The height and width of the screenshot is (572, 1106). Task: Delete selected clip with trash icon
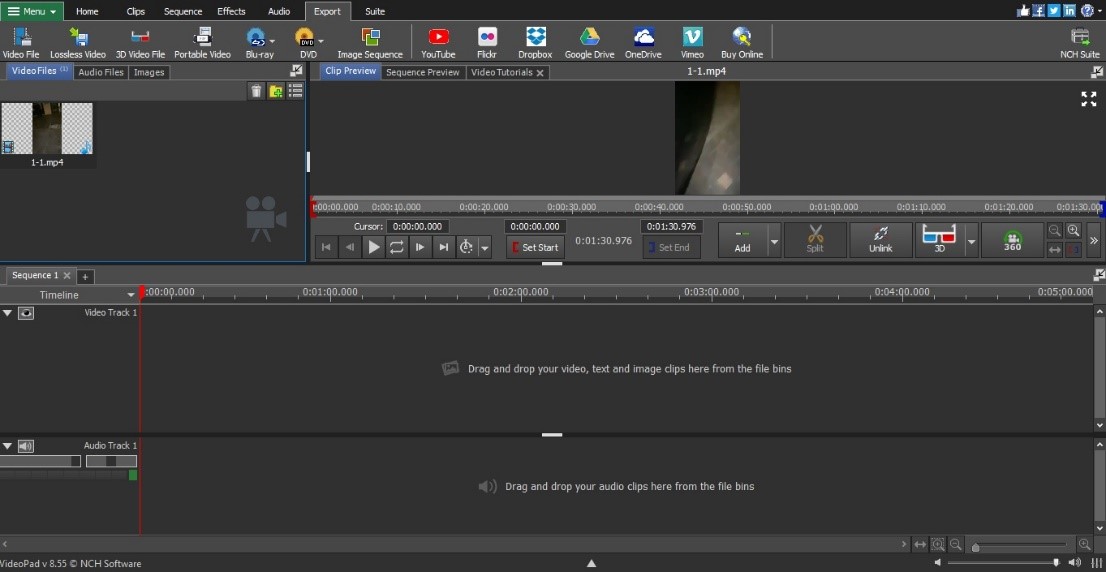coord(256,90)
